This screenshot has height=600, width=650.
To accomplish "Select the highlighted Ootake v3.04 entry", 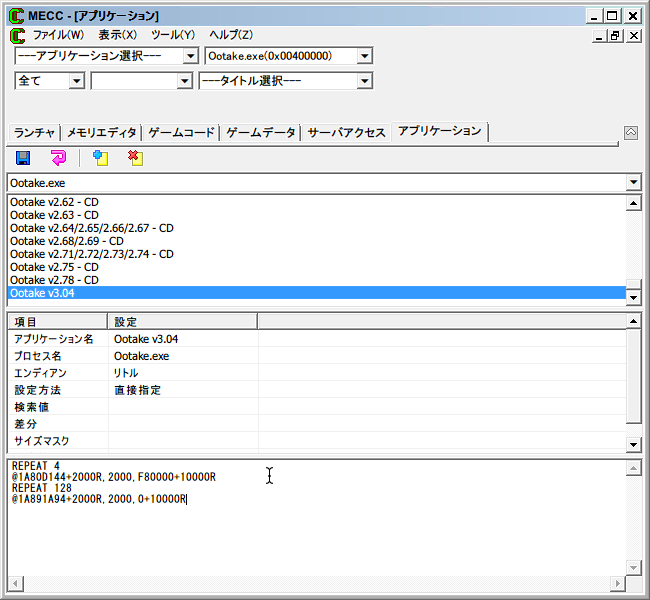I will coord(317,293).
